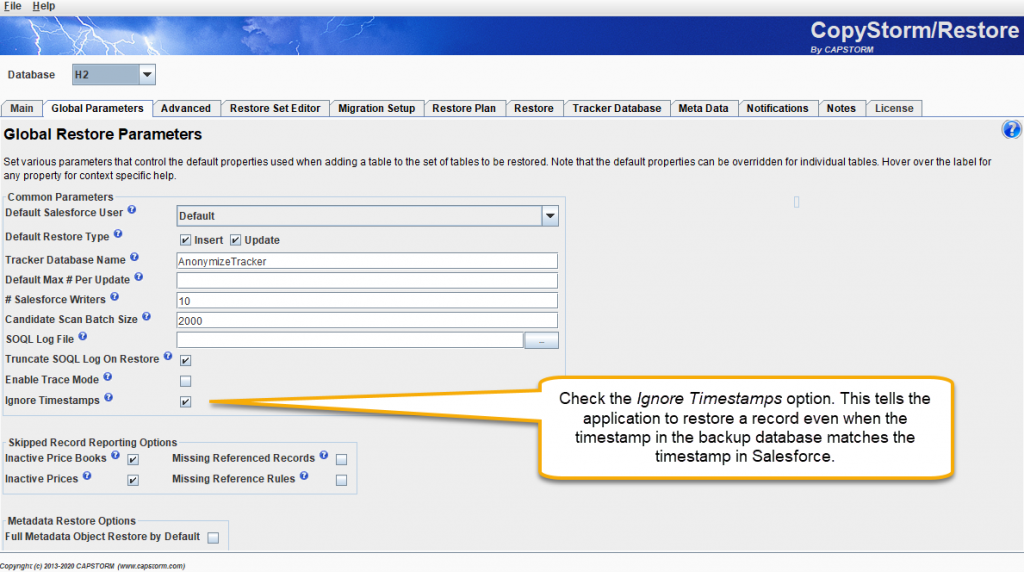This screenshot has width=1024, height=572.
Task: Go to the Restore Plan tab
Action: coord(464,108)
